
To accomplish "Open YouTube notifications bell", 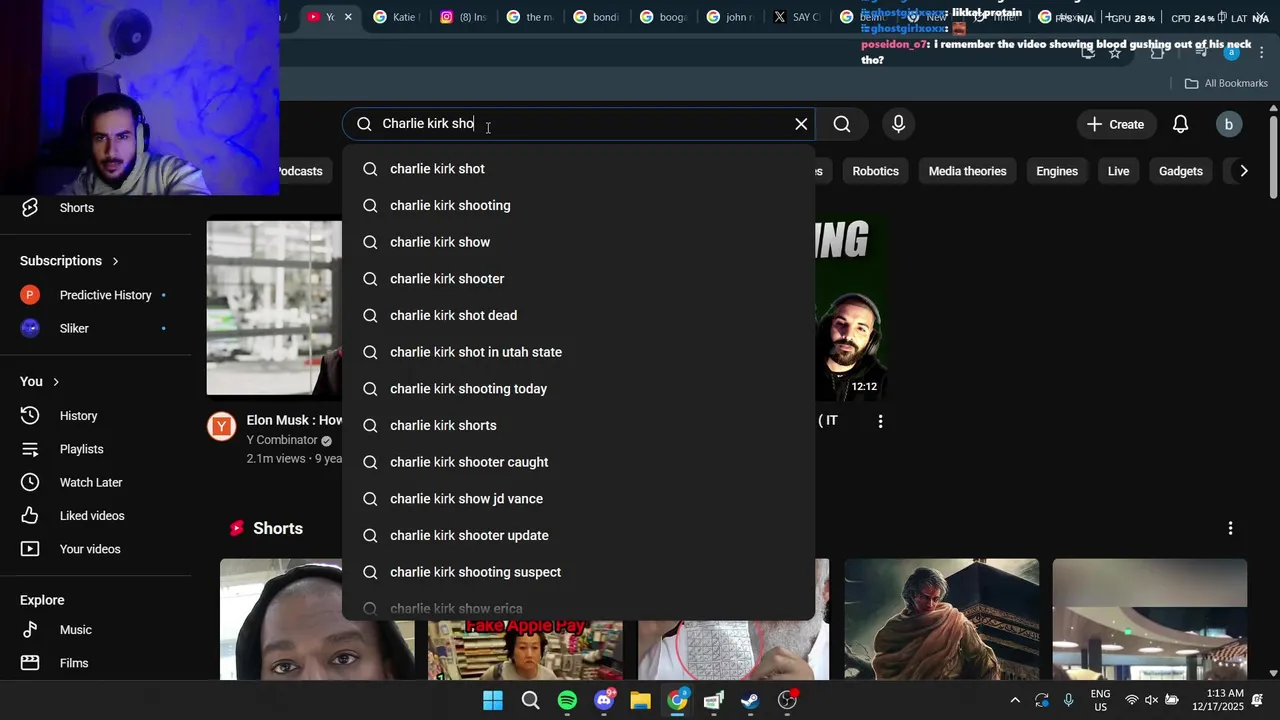I will click(1180, 124).
